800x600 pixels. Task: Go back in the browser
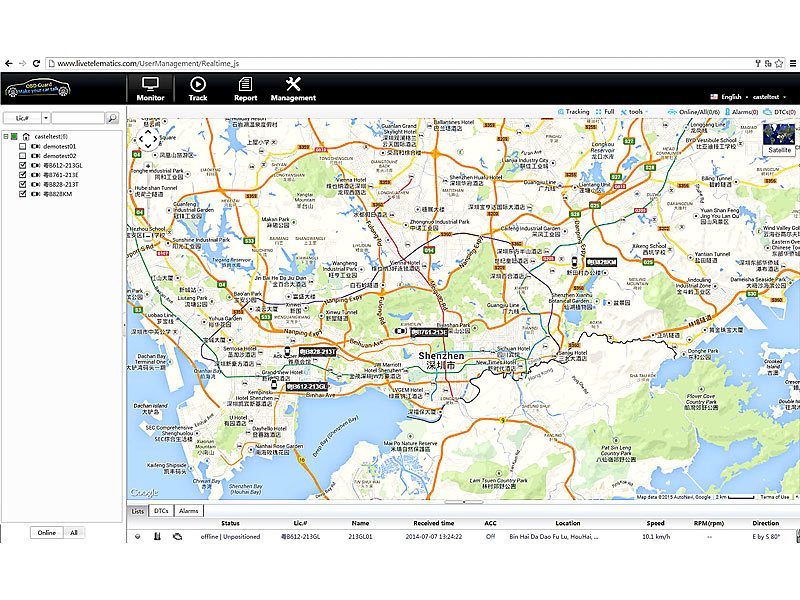pos(9,63)
